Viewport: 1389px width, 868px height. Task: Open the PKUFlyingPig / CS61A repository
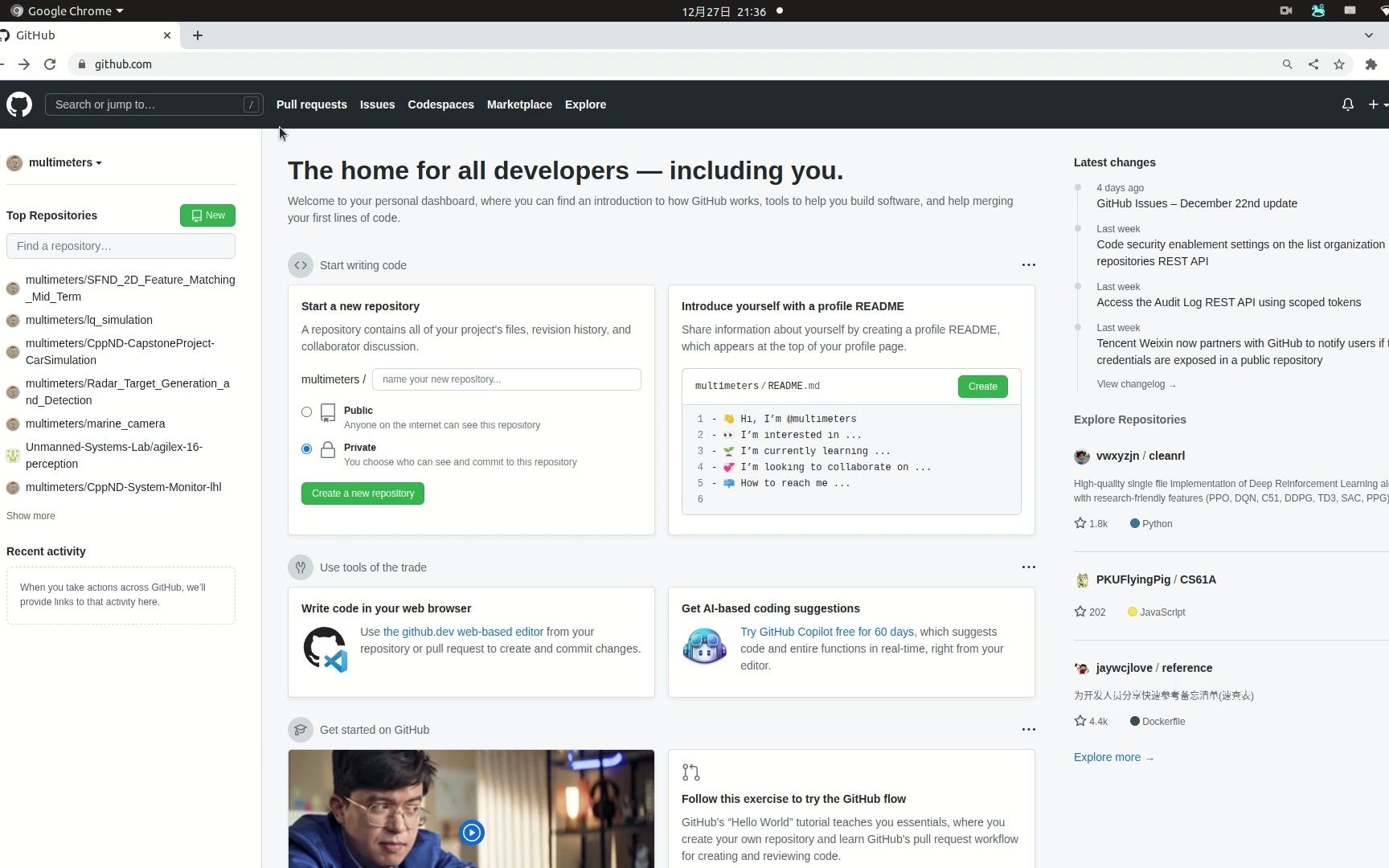click(1156, 579)
